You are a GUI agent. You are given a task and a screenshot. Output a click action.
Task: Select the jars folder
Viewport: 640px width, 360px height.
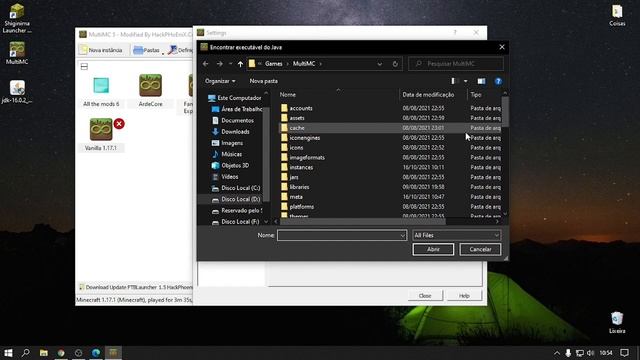pos(390,177)
